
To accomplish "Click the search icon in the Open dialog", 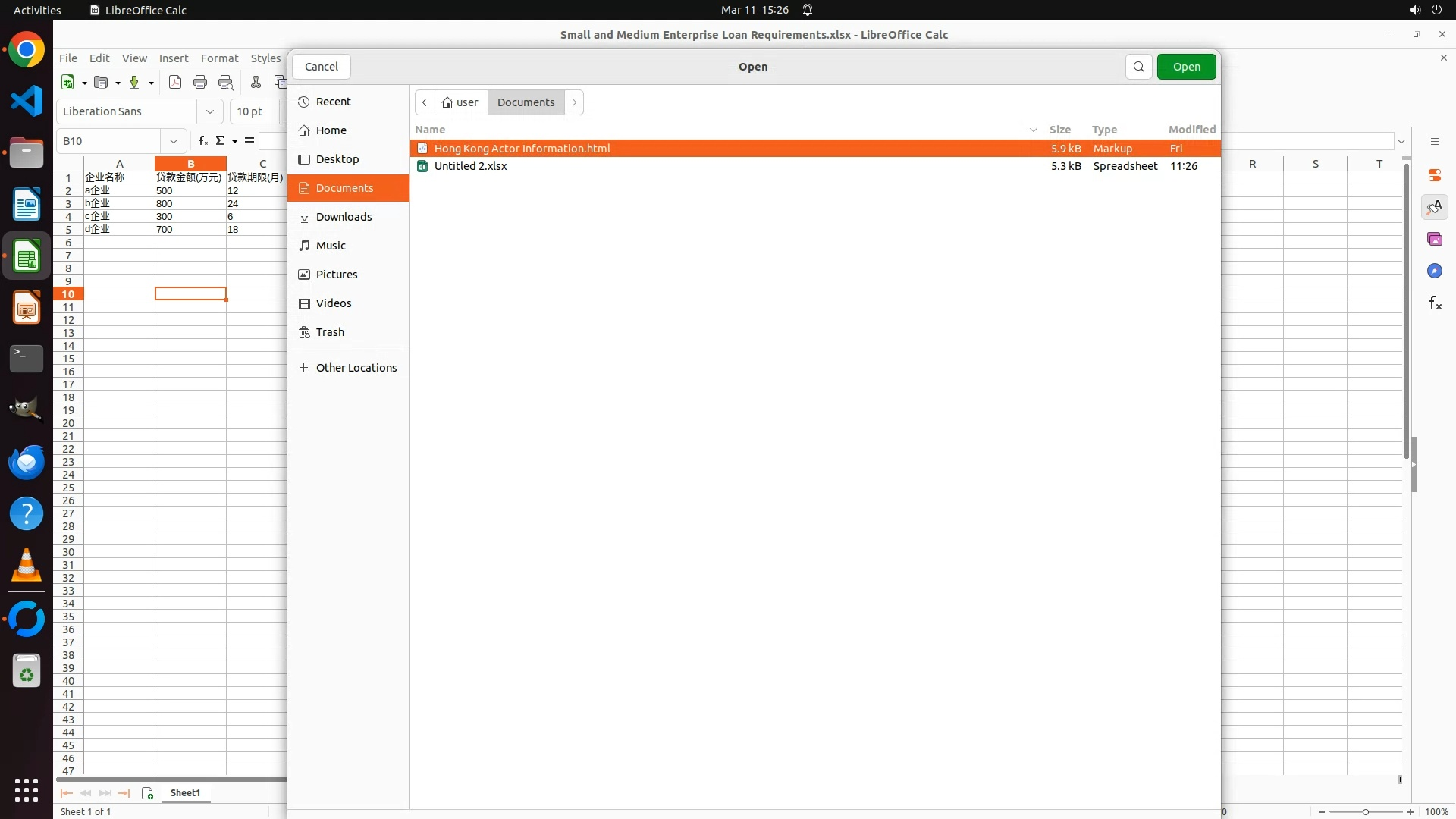I will [1138, 67].
